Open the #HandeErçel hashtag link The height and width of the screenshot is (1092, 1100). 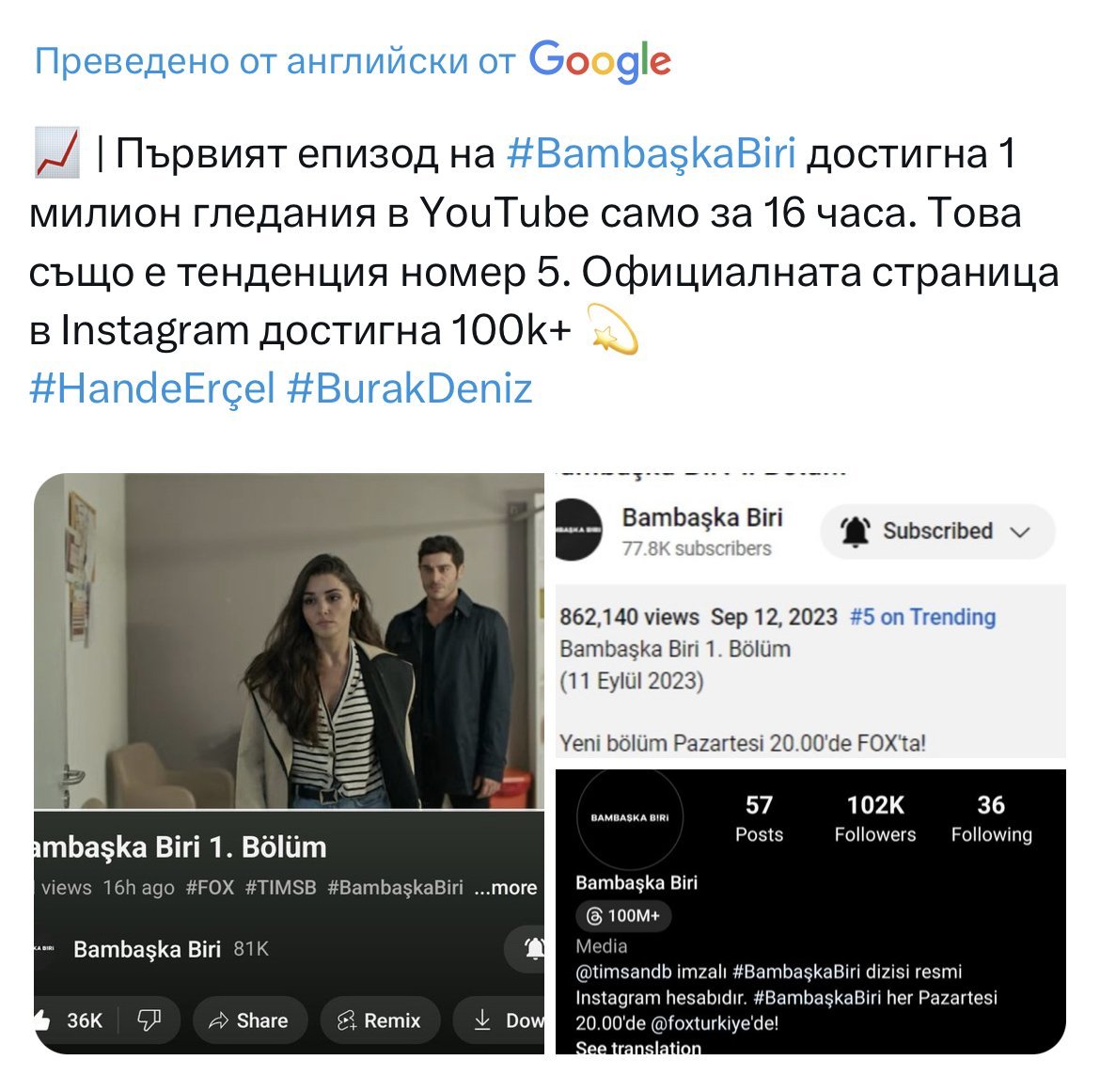152,388
